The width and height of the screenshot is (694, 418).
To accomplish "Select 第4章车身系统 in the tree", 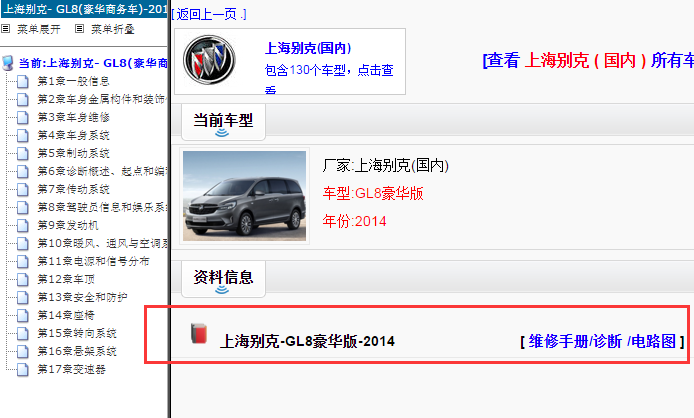I will click(73, 135).
